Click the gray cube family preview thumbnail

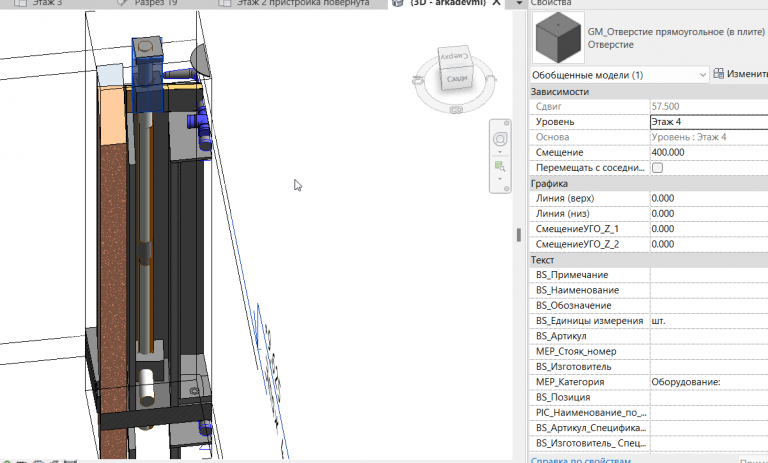[x=557, y=40]
